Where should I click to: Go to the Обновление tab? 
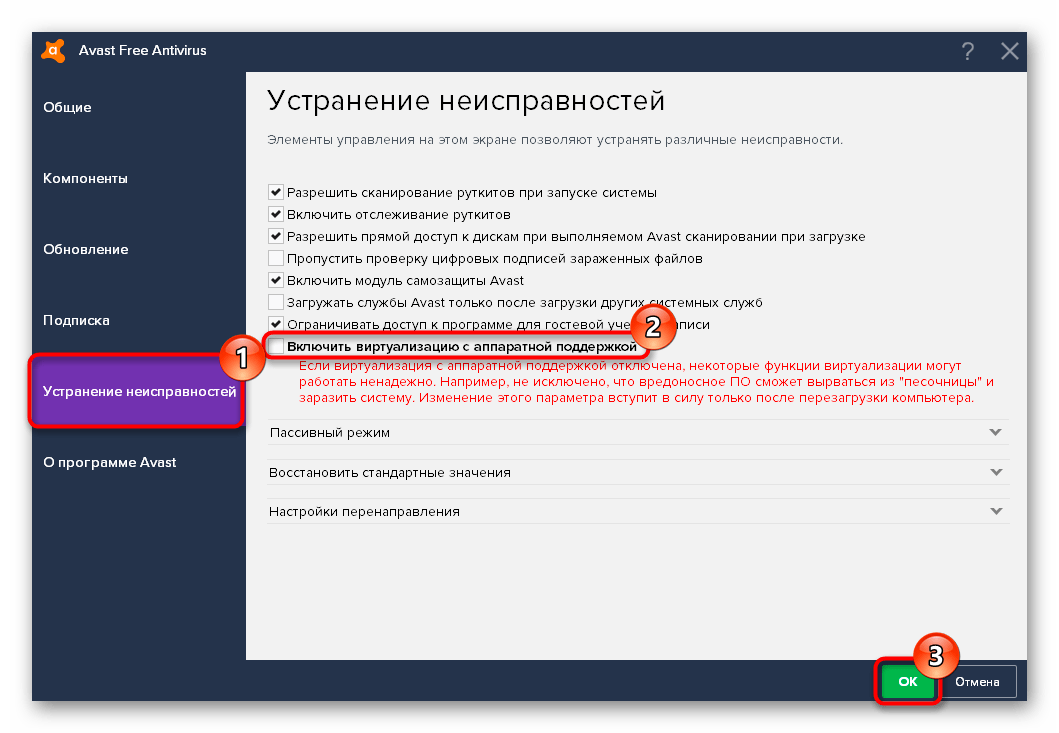[85, 249]
